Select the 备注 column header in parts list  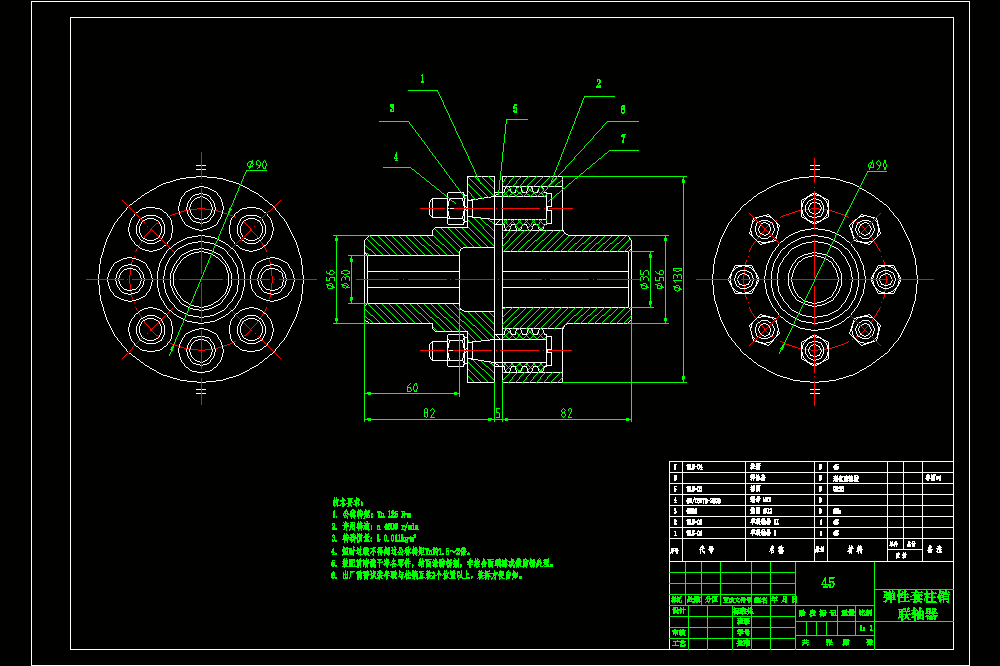(x=935, y=549)
